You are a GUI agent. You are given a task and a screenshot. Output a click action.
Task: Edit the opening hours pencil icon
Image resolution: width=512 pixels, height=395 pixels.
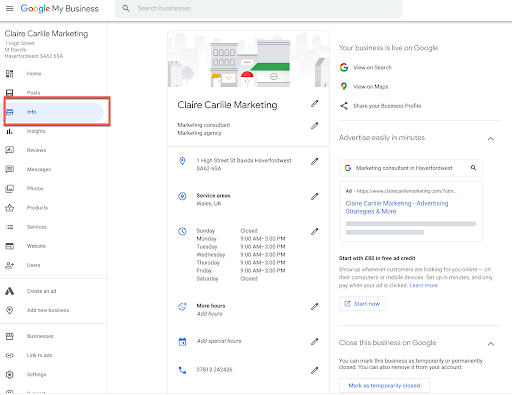(315, 231)
